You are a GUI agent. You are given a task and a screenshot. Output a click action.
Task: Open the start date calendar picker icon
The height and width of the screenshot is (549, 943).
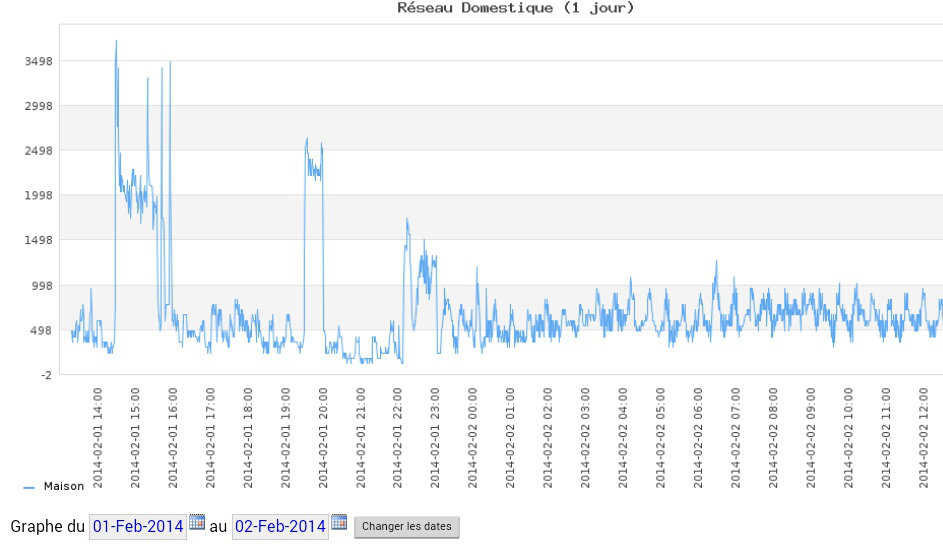197,522
